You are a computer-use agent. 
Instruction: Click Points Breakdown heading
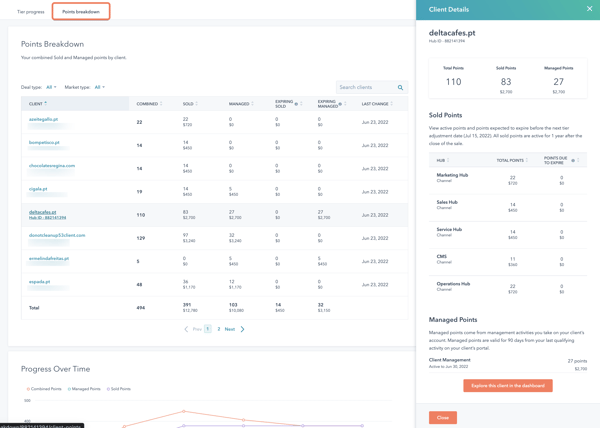(52, 44)
